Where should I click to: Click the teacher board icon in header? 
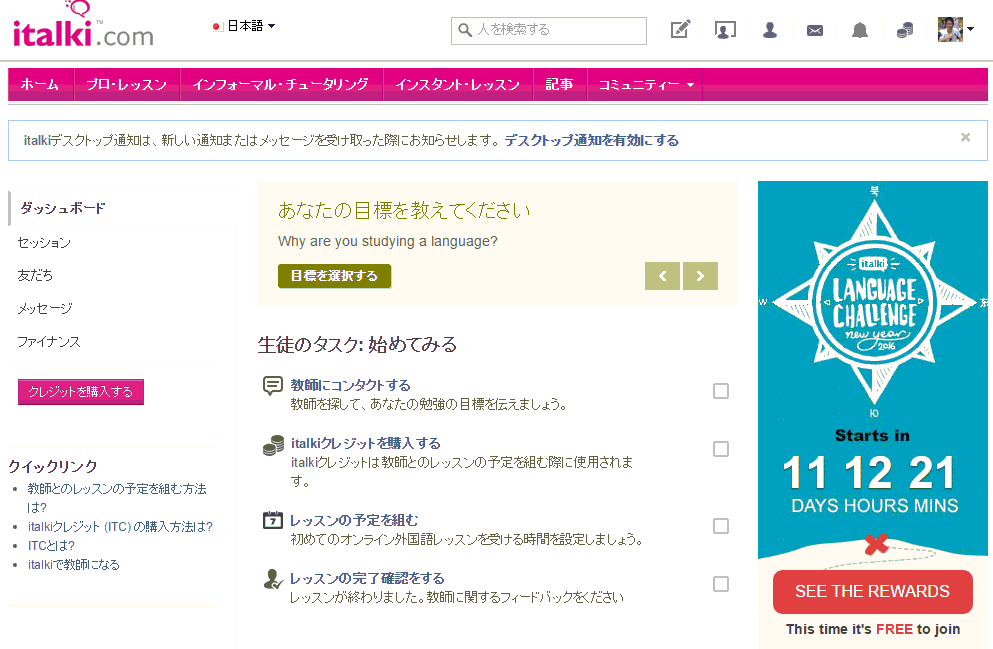tap(725, 30)
